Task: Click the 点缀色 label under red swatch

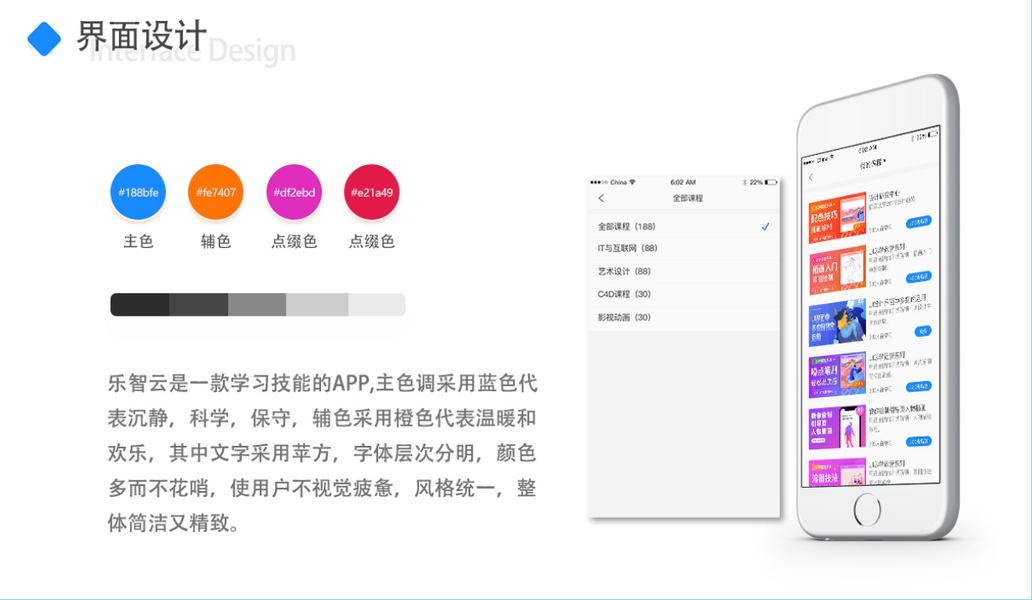Action: (372, 241)
